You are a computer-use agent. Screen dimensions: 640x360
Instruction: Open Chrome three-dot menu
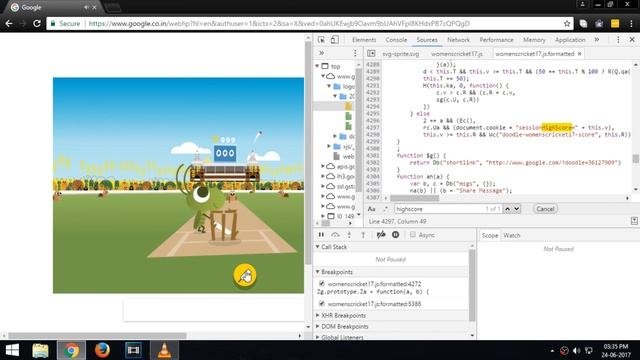pyautogui.click(x=631, y=24)
